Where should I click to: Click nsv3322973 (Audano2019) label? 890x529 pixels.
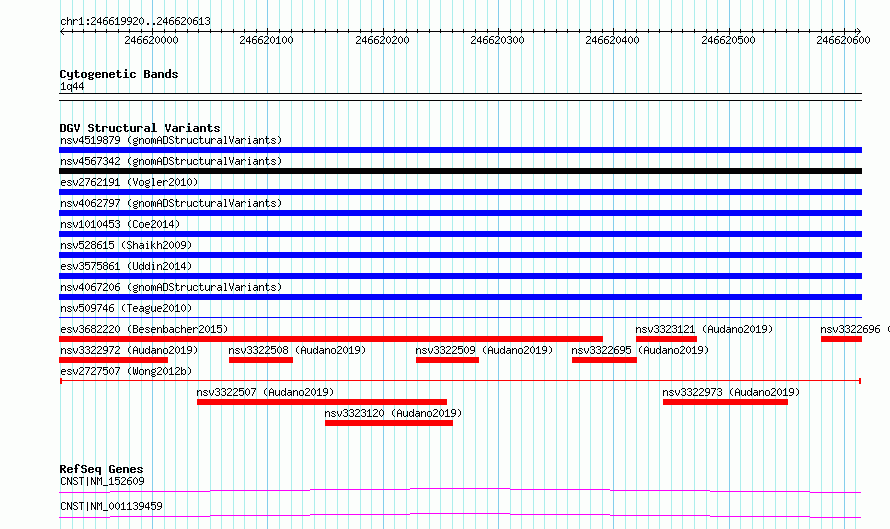click(x=731, y=392)
